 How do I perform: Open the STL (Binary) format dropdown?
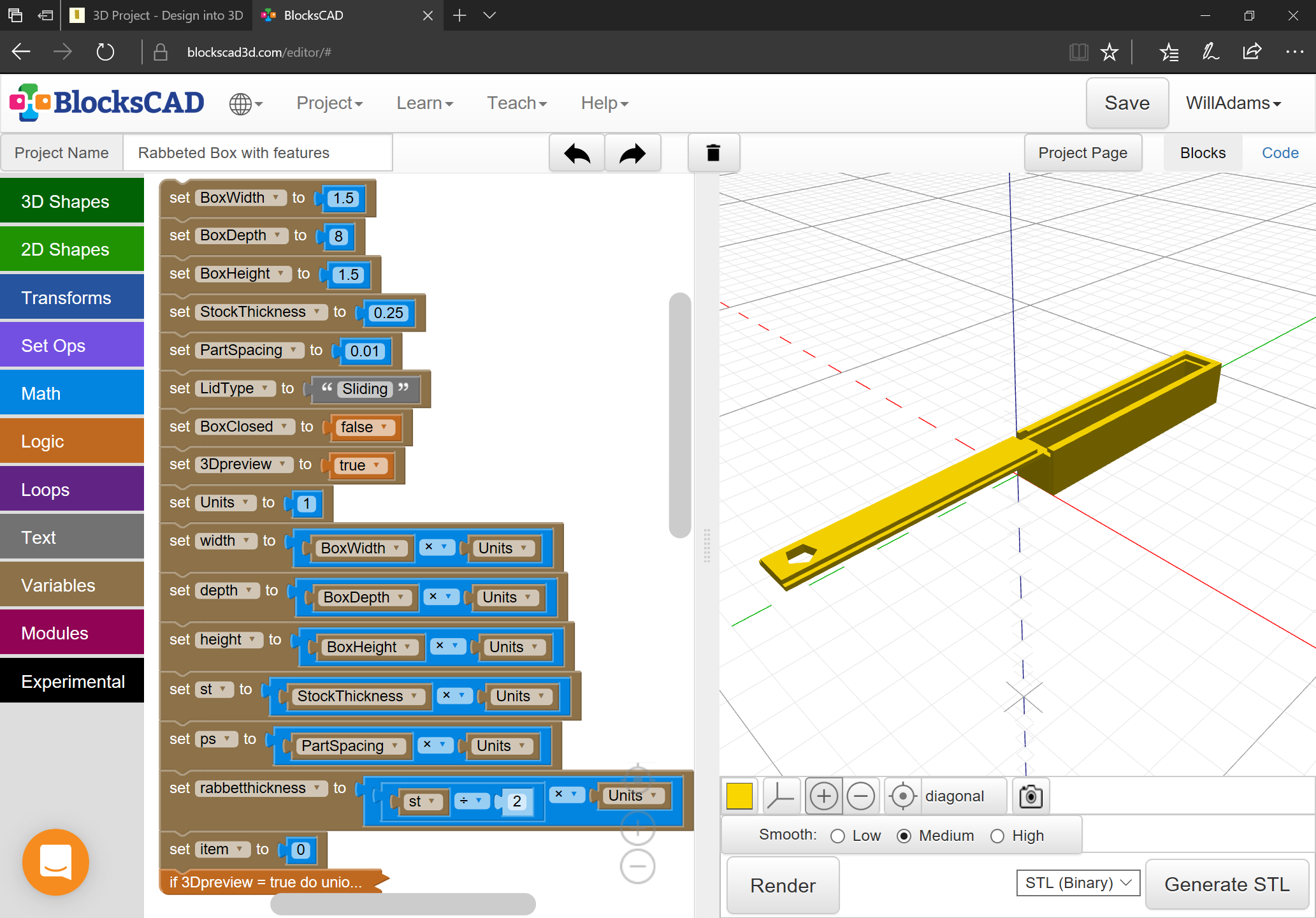(1078, 883)
